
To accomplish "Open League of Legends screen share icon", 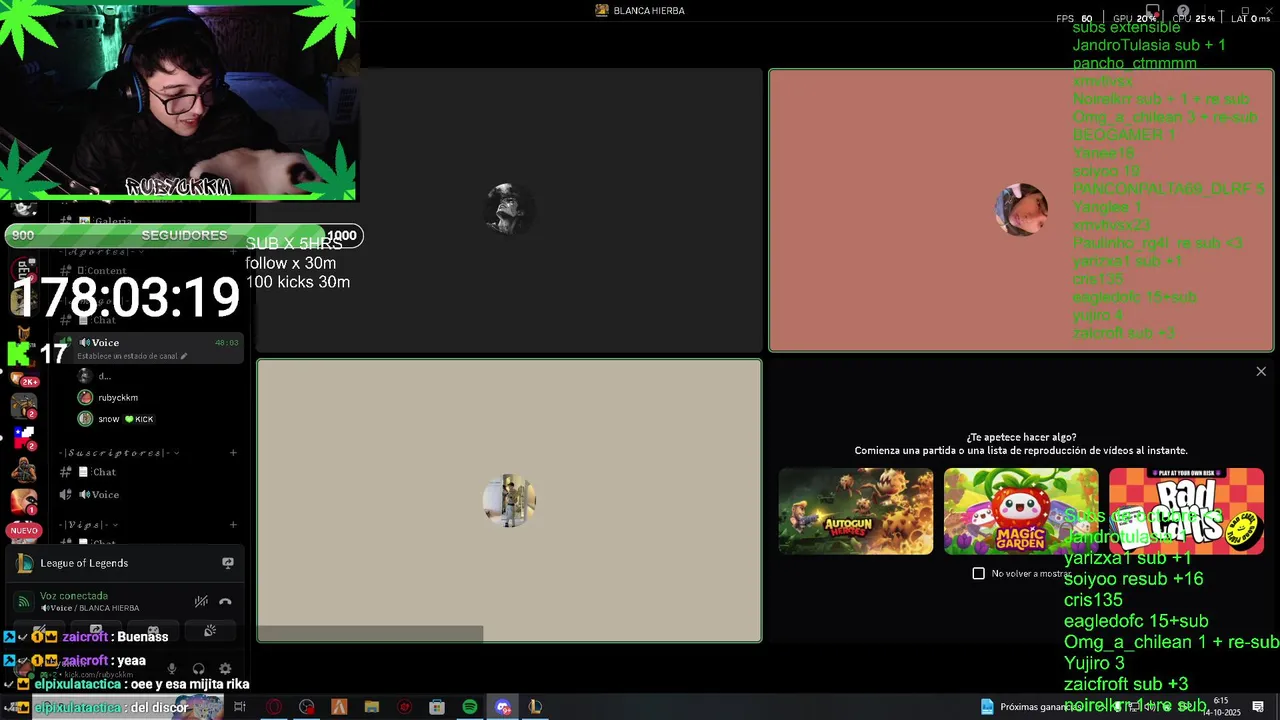I will pos(228,563).
